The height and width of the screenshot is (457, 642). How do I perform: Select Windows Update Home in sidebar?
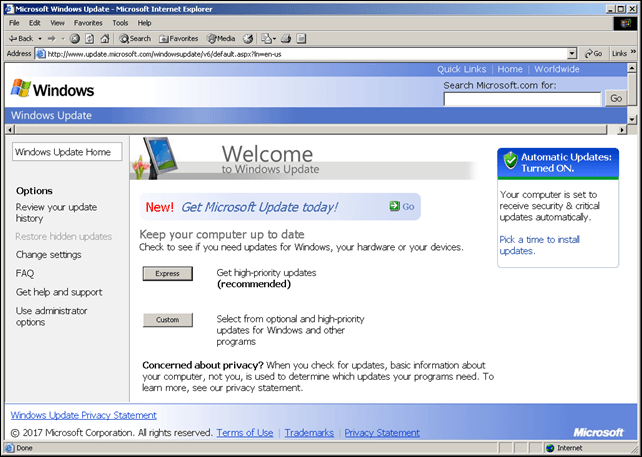point(67,152)
